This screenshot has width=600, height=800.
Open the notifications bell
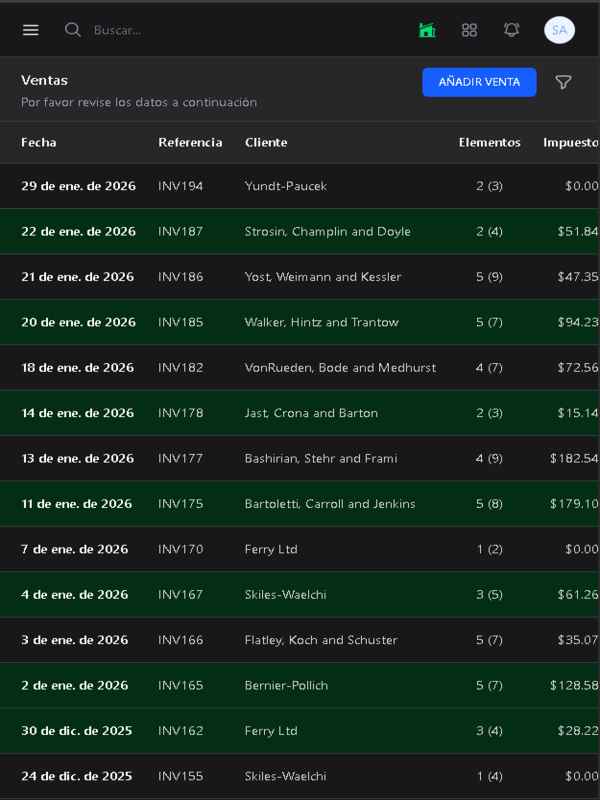click(511, 30)
